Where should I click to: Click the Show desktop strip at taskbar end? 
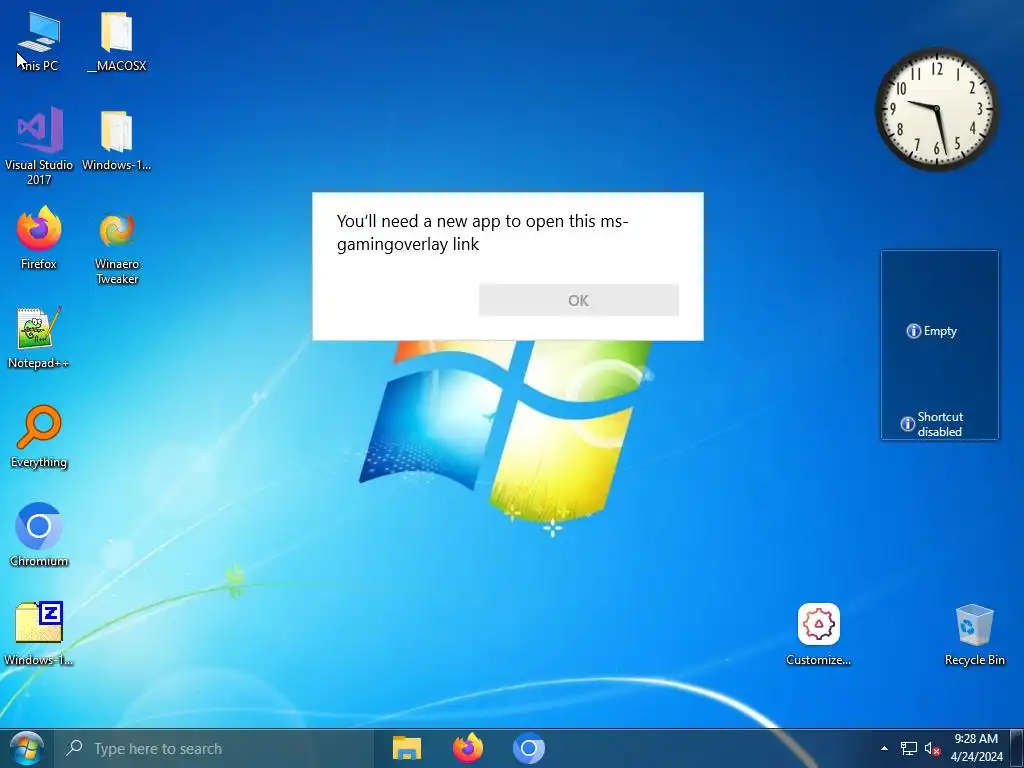[1017, 748]
